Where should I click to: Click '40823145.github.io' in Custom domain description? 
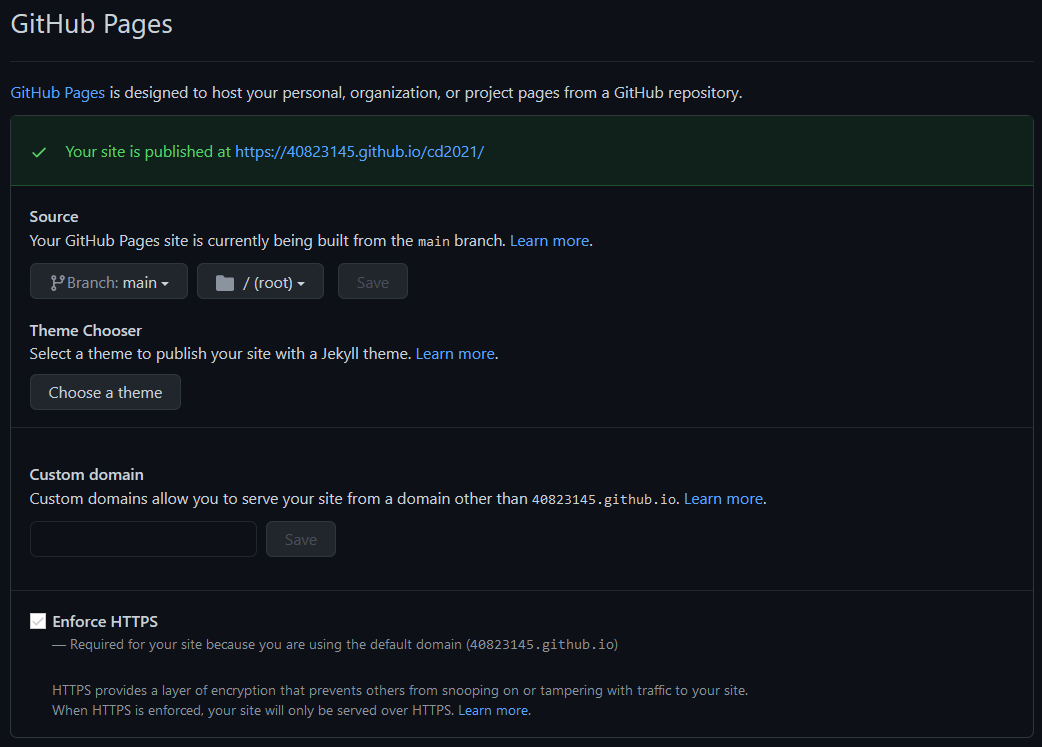tap(604, 499)
